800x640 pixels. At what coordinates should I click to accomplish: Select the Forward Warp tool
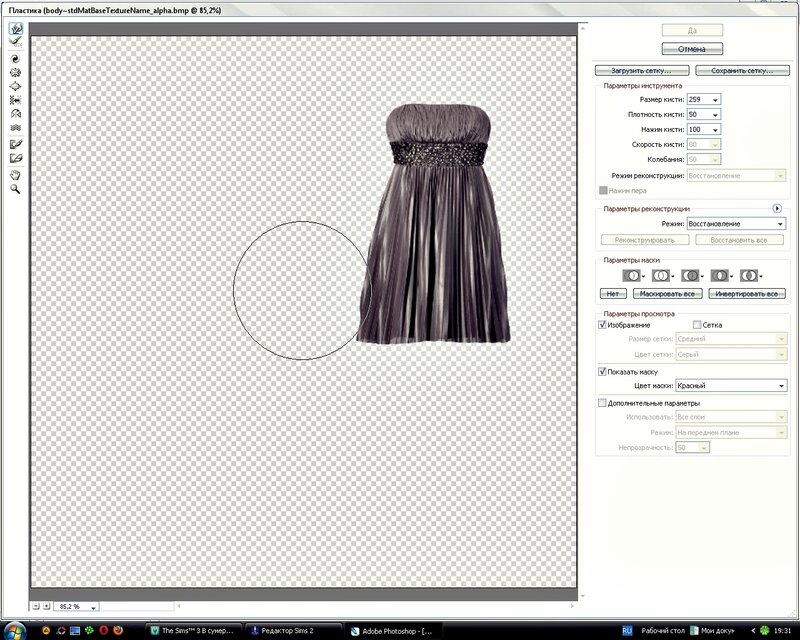click(16, 29)
